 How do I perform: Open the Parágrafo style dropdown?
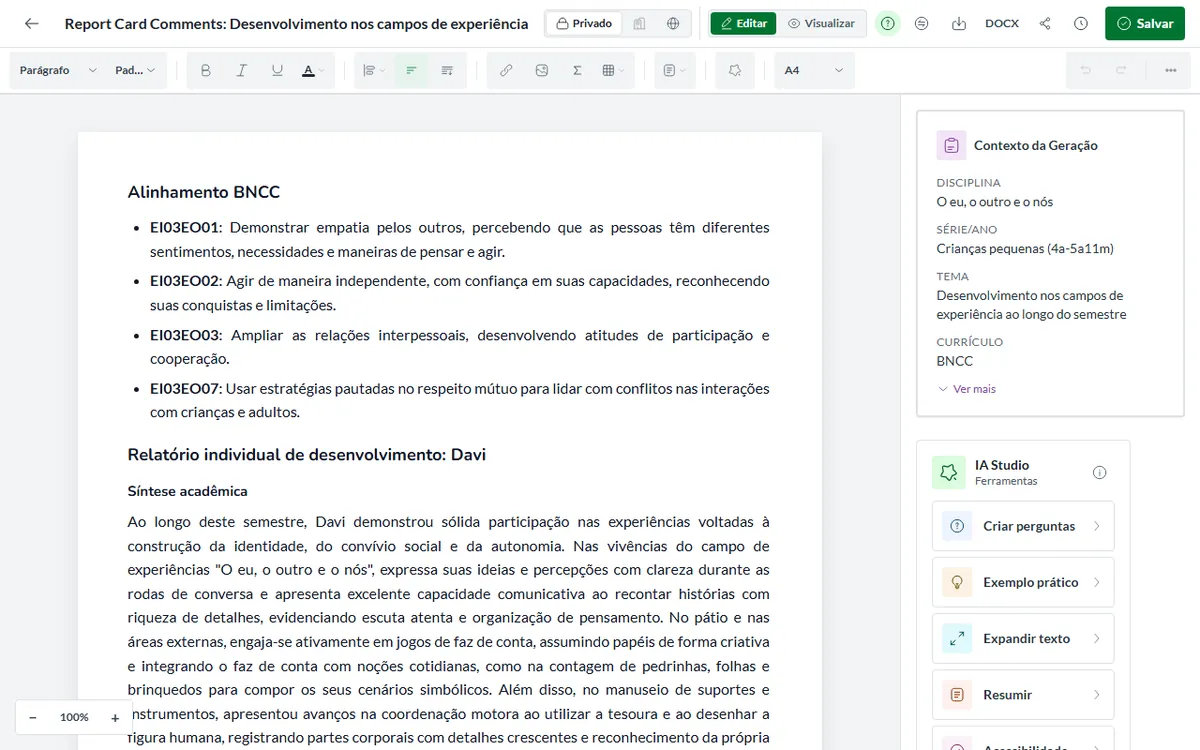58,71
